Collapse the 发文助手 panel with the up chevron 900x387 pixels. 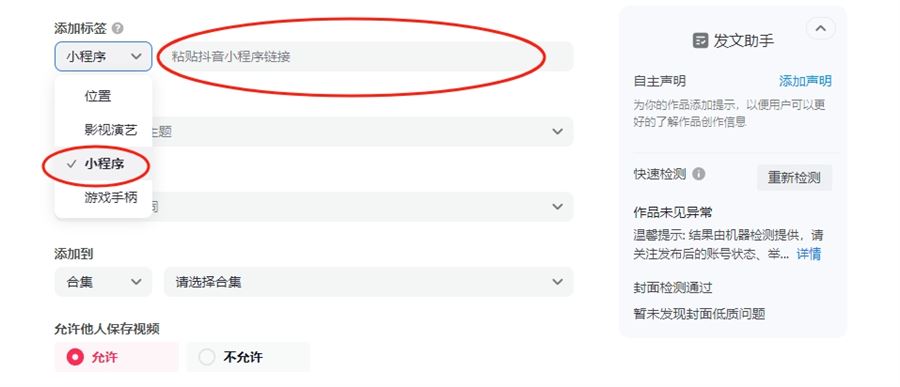pos(821,28)
